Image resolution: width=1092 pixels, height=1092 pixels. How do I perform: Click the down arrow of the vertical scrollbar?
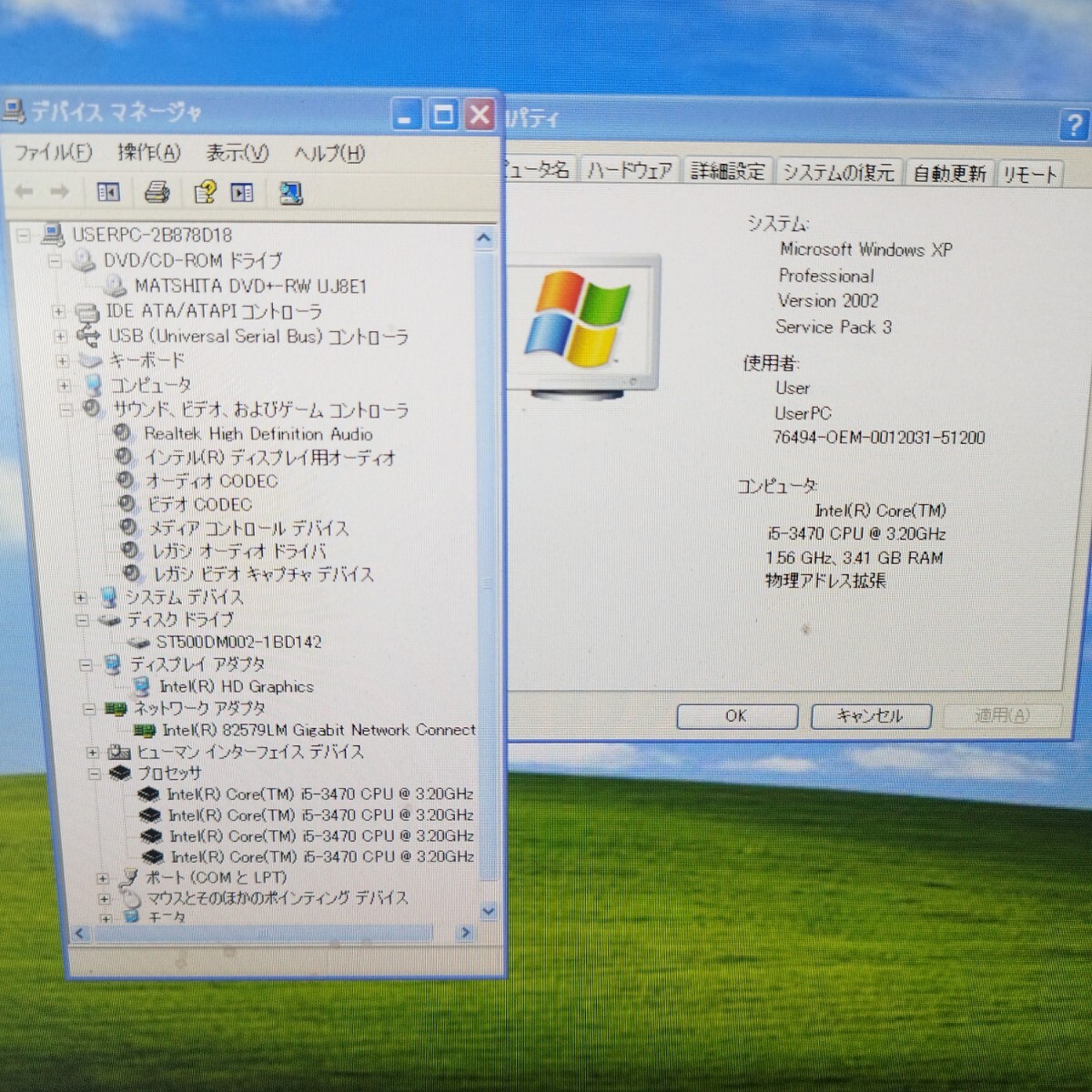pos(488,910)
